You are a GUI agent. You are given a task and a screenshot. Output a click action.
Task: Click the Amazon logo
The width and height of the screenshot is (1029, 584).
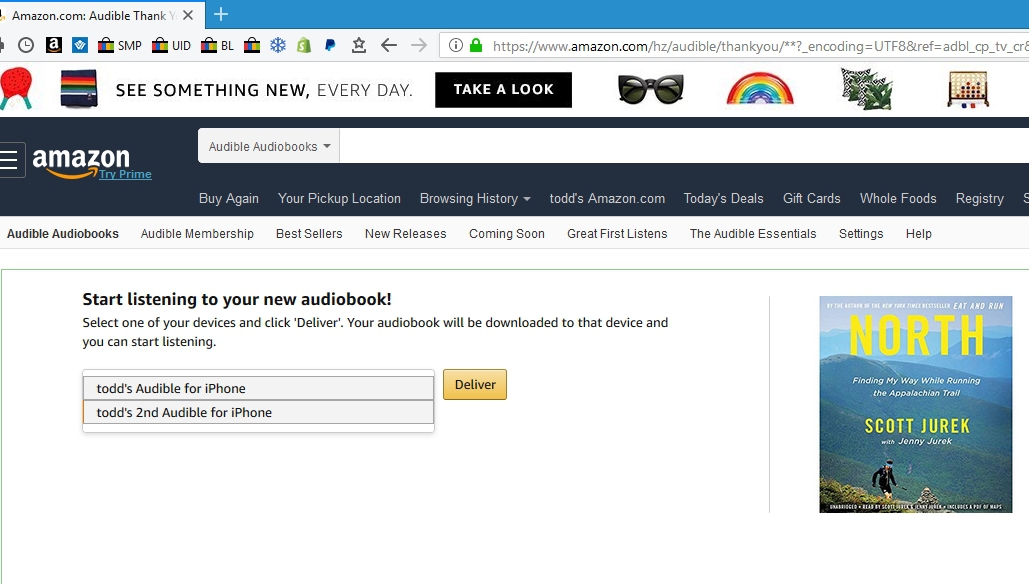(x=81, y=161)
